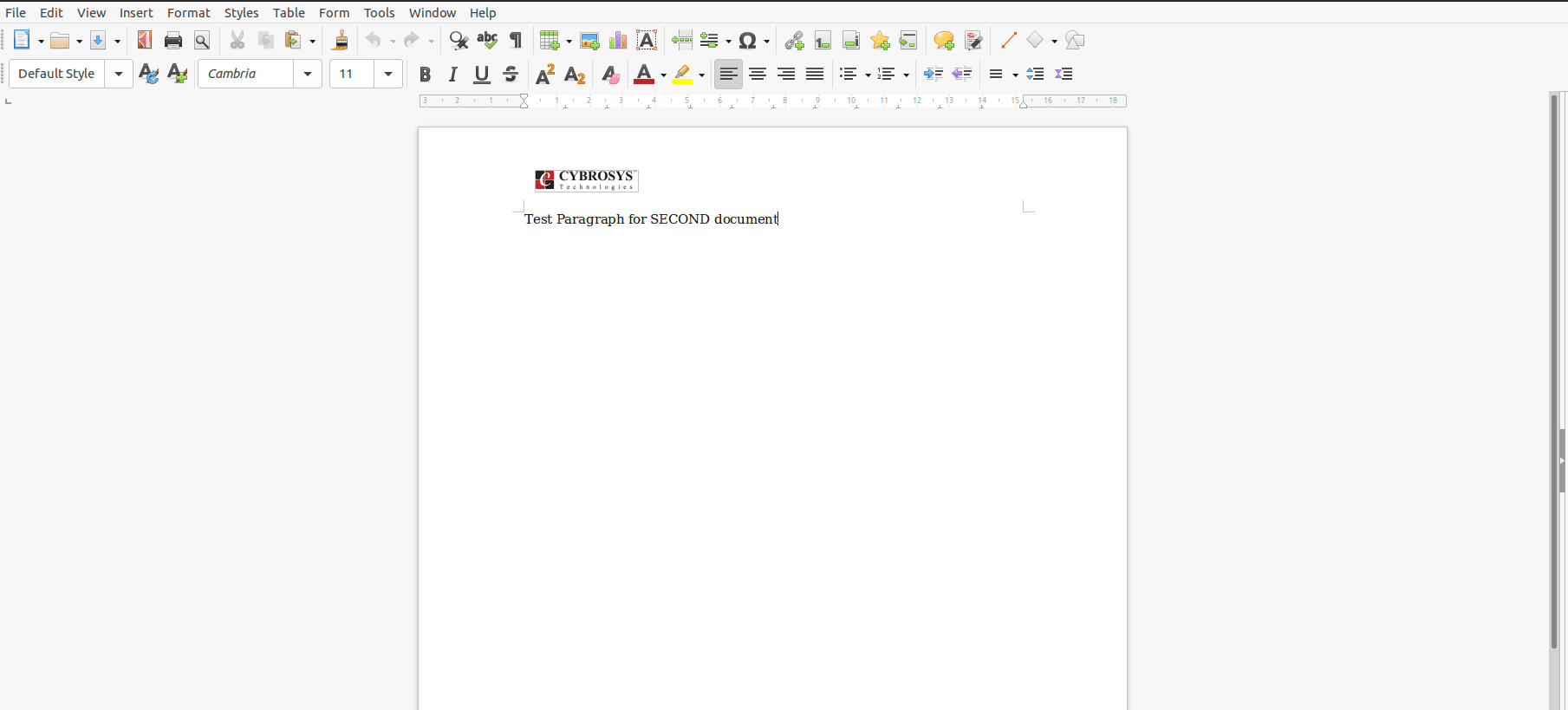Image resolution: width=1568 pixels, height=710 pixels.
Task: Click the Insert Chart icon
Action: pyautogui.click(x=618, y=40)
